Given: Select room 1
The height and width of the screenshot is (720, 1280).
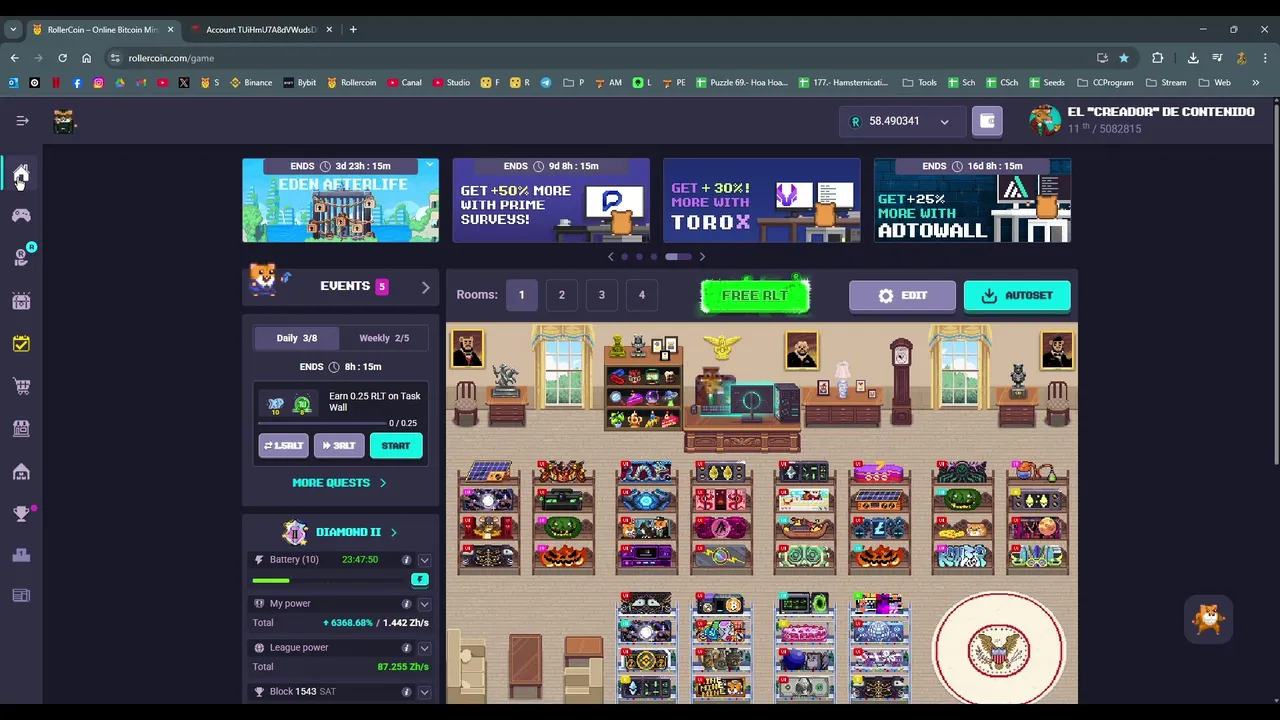Looking at the screenshot, I should point(521,295).
